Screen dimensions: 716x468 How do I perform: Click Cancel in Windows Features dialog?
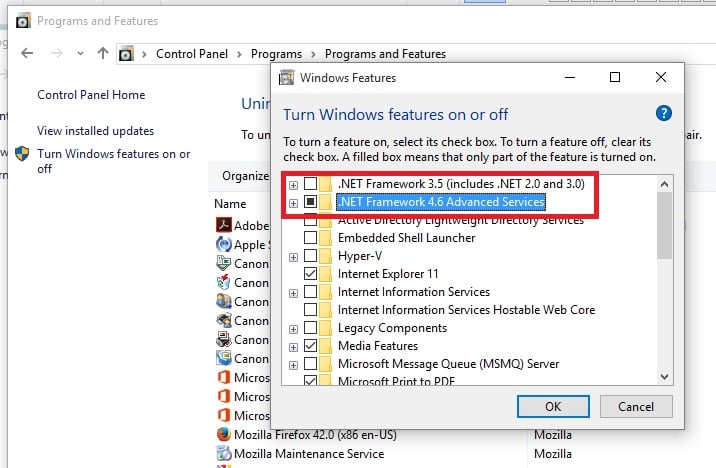(636, 406)
